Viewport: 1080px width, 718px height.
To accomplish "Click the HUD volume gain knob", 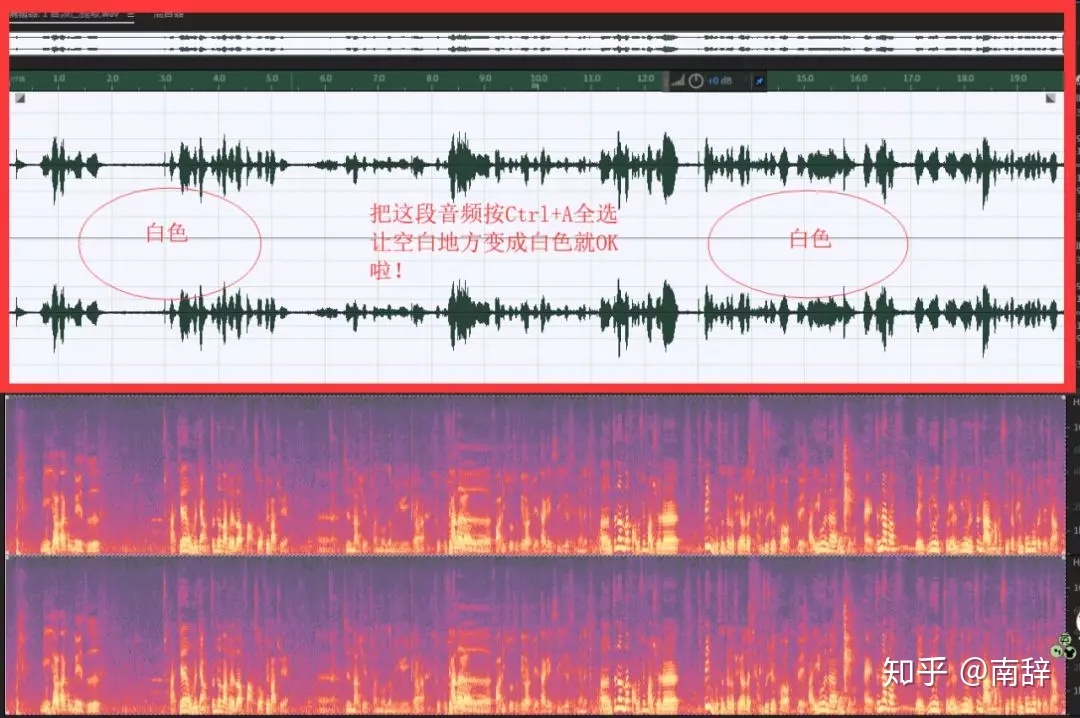I will pos(696,81).
